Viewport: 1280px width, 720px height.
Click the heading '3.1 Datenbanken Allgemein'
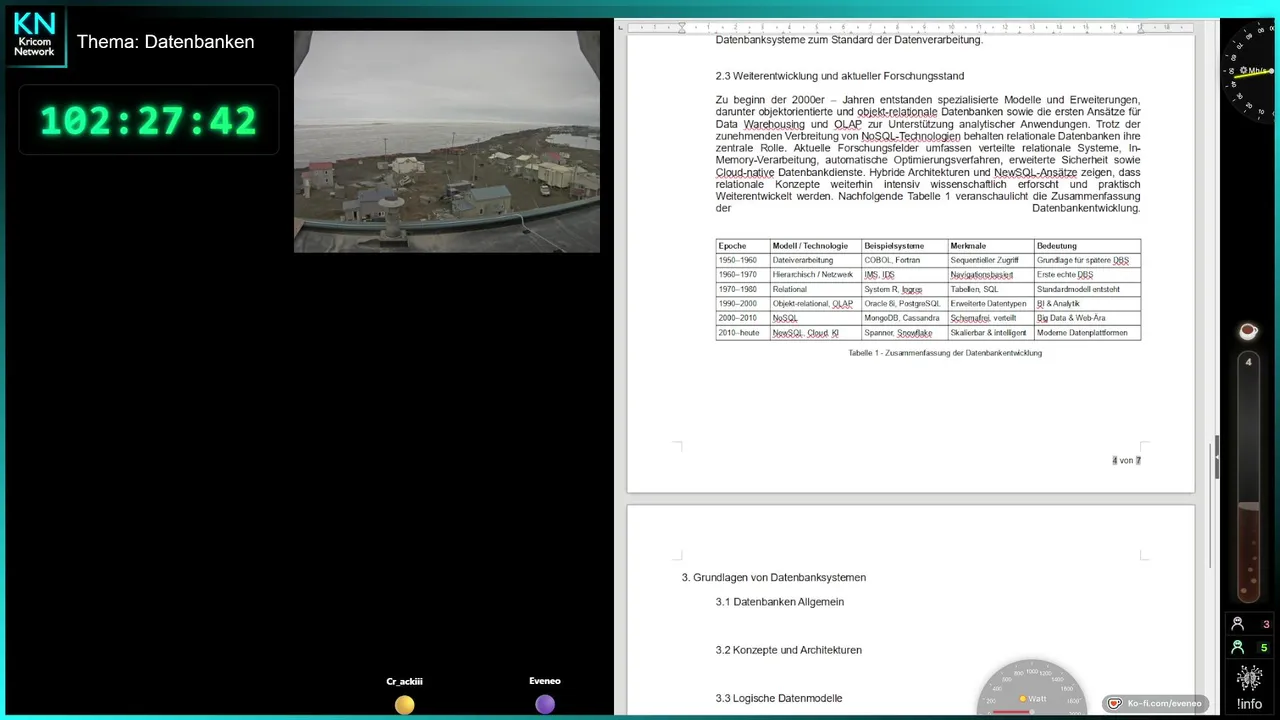[780, 602]
